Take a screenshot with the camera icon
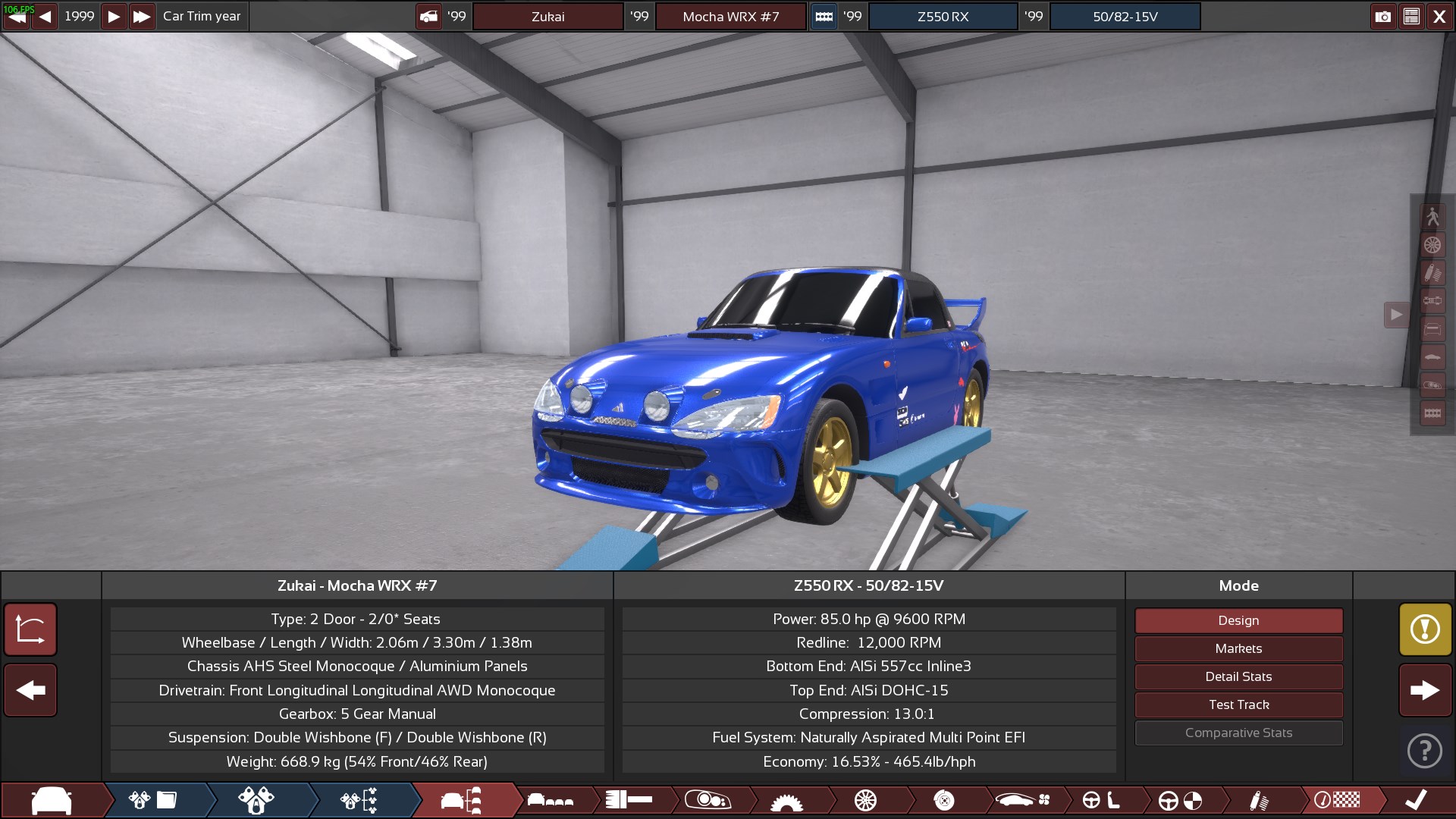This screenshot has height=819, width=1456. point(1382,16)
